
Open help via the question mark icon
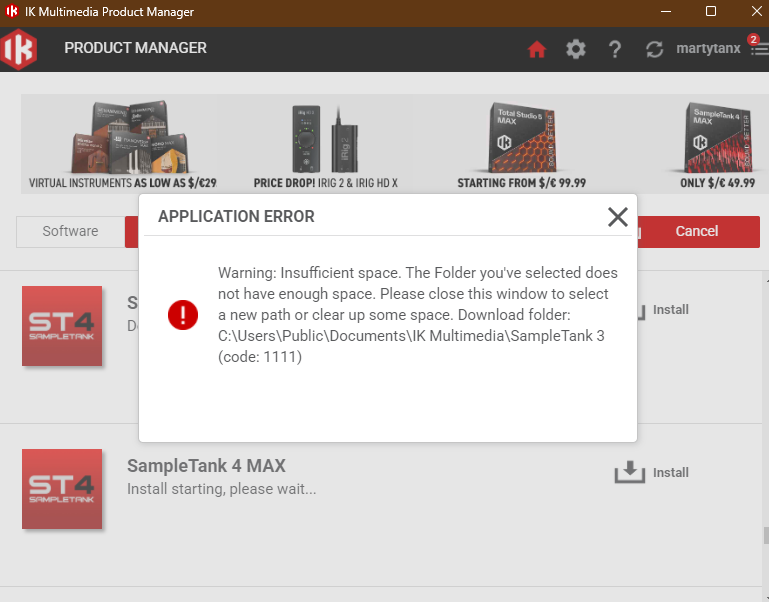coord(615,50)
